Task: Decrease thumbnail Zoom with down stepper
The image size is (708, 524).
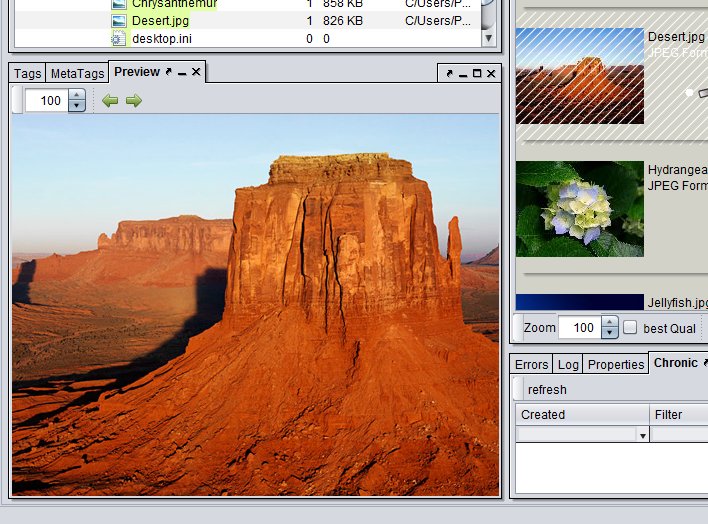Action: pos(610,333)
